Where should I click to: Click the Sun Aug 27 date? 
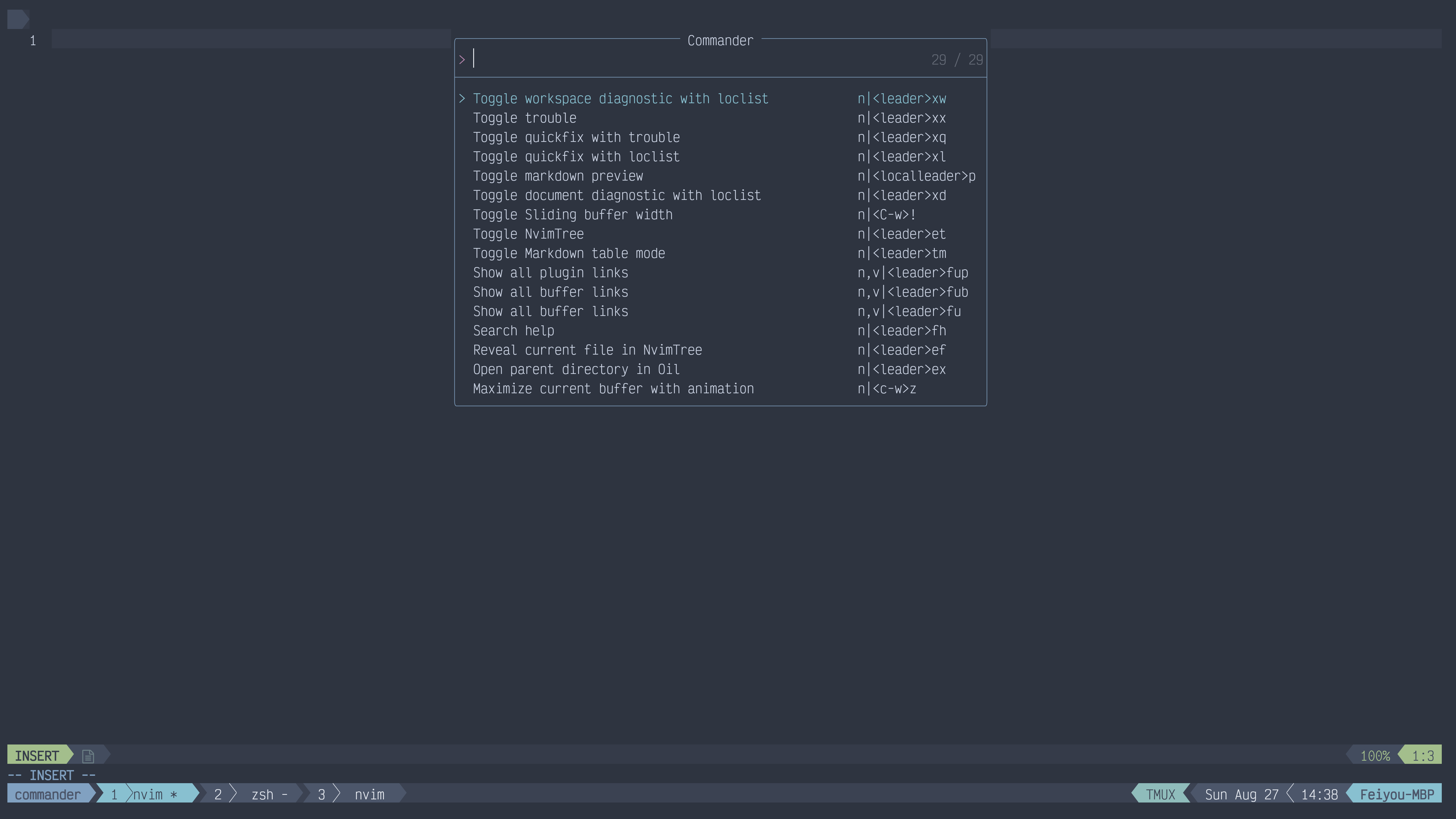tap(1241, 795)
